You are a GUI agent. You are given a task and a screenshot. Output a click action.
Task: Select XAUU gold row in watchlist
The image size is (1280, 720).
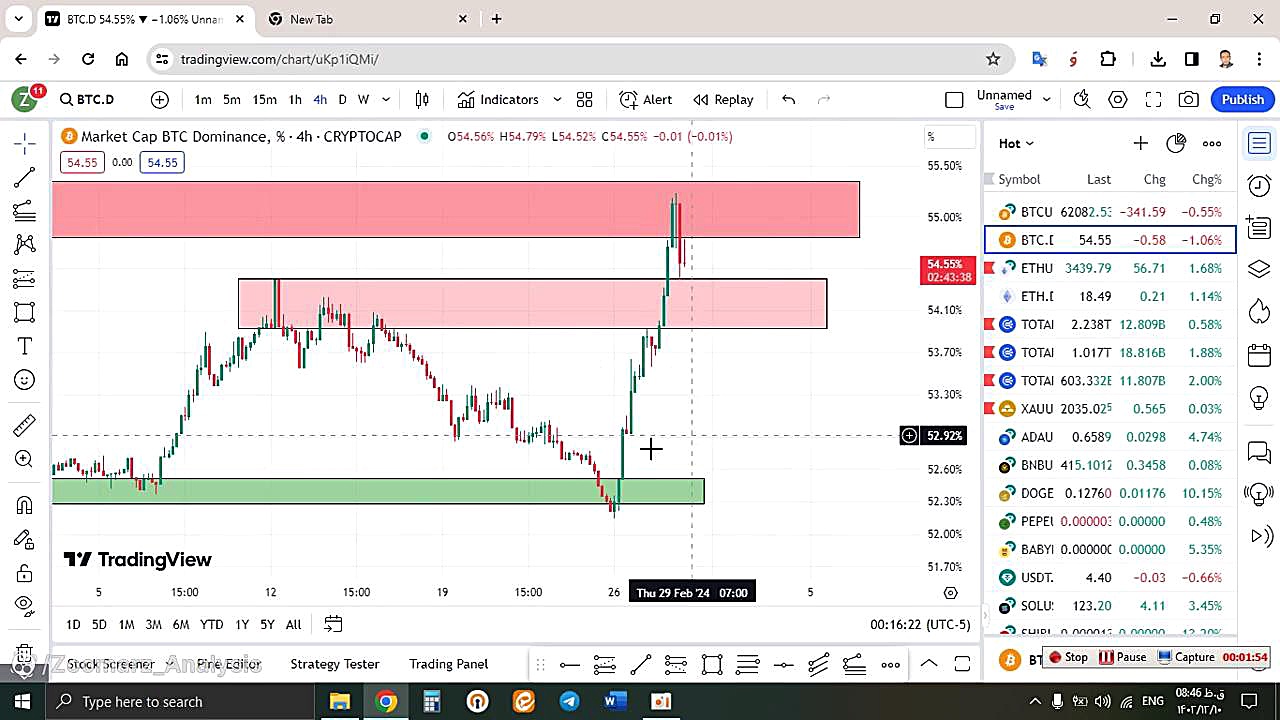(x=1110, y=408)
